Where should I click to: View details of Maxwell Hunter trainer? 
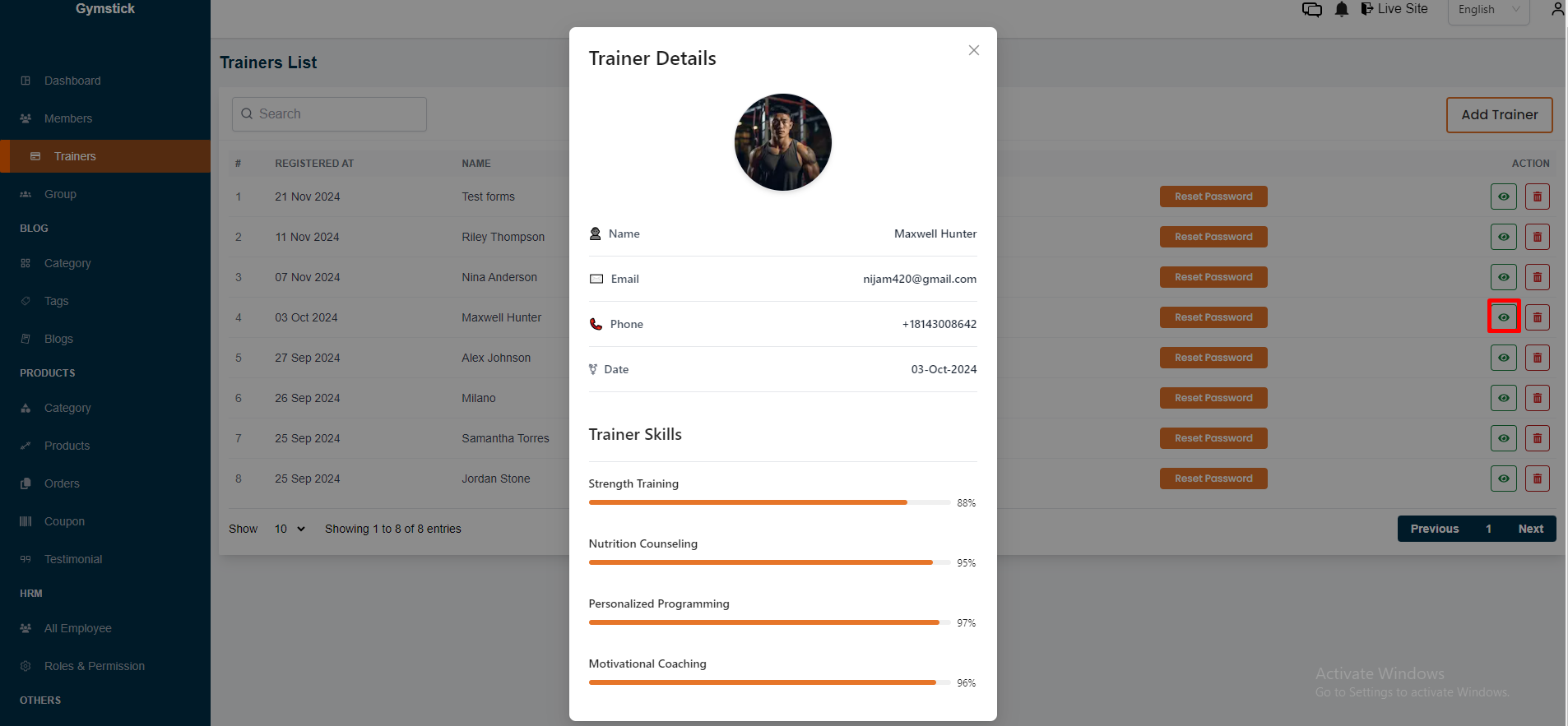point(1503,317)
